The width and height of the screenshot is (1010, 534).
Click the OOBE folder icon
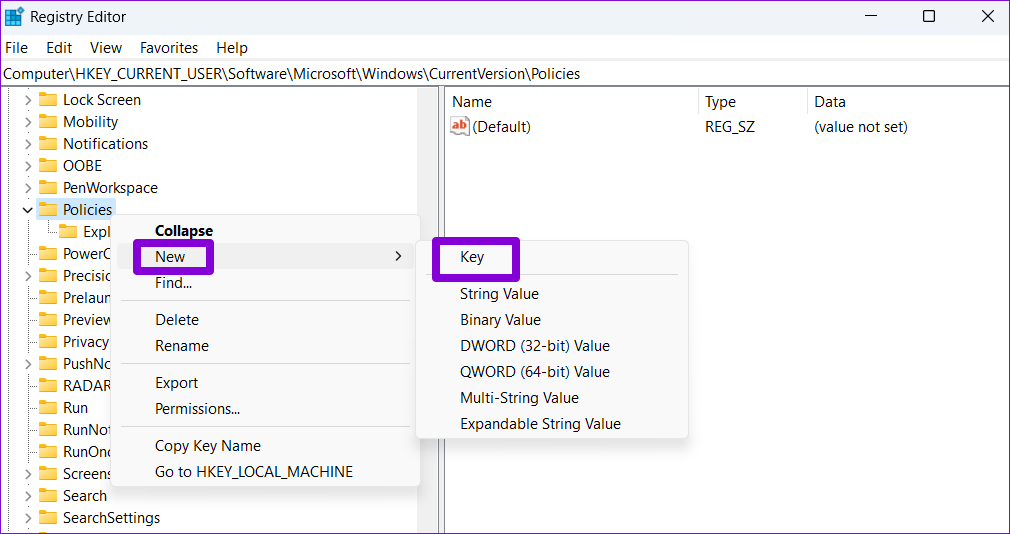[x=48, y=166]
